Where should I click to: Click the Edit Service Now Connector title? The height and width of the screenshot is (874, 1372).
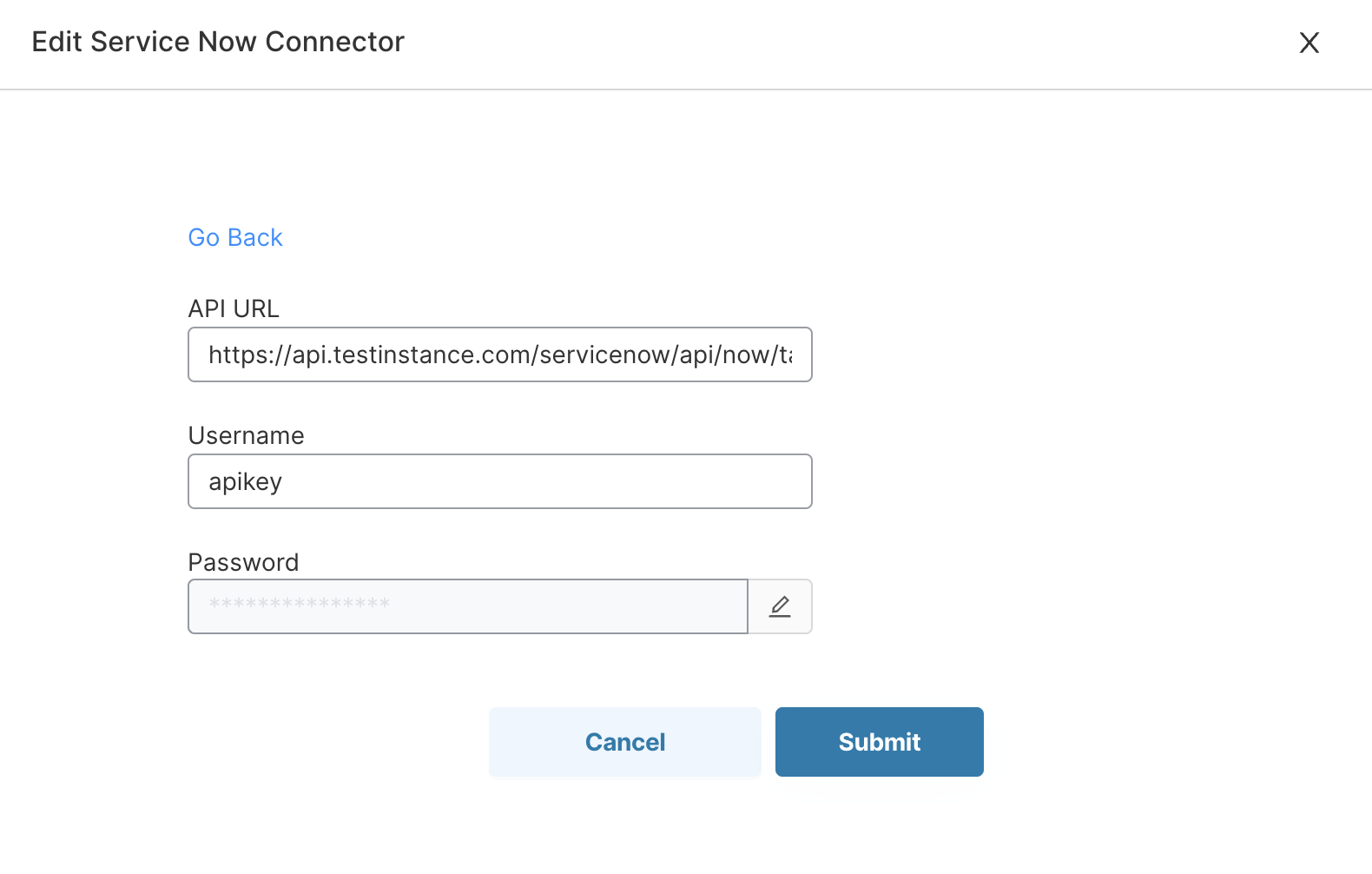click(x=218, y=42)
